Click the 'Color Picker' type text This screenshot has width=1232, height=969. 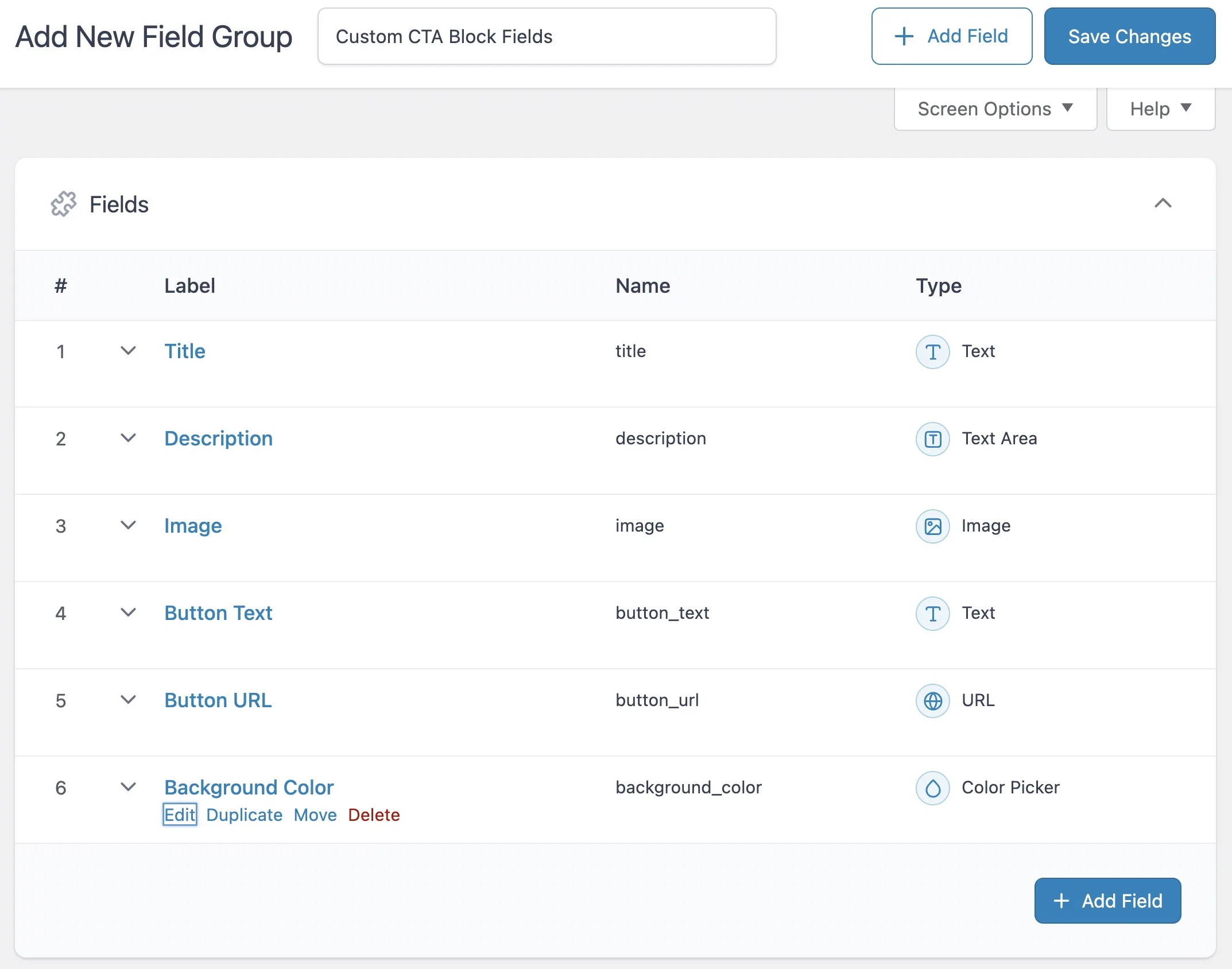(1010, 788)
